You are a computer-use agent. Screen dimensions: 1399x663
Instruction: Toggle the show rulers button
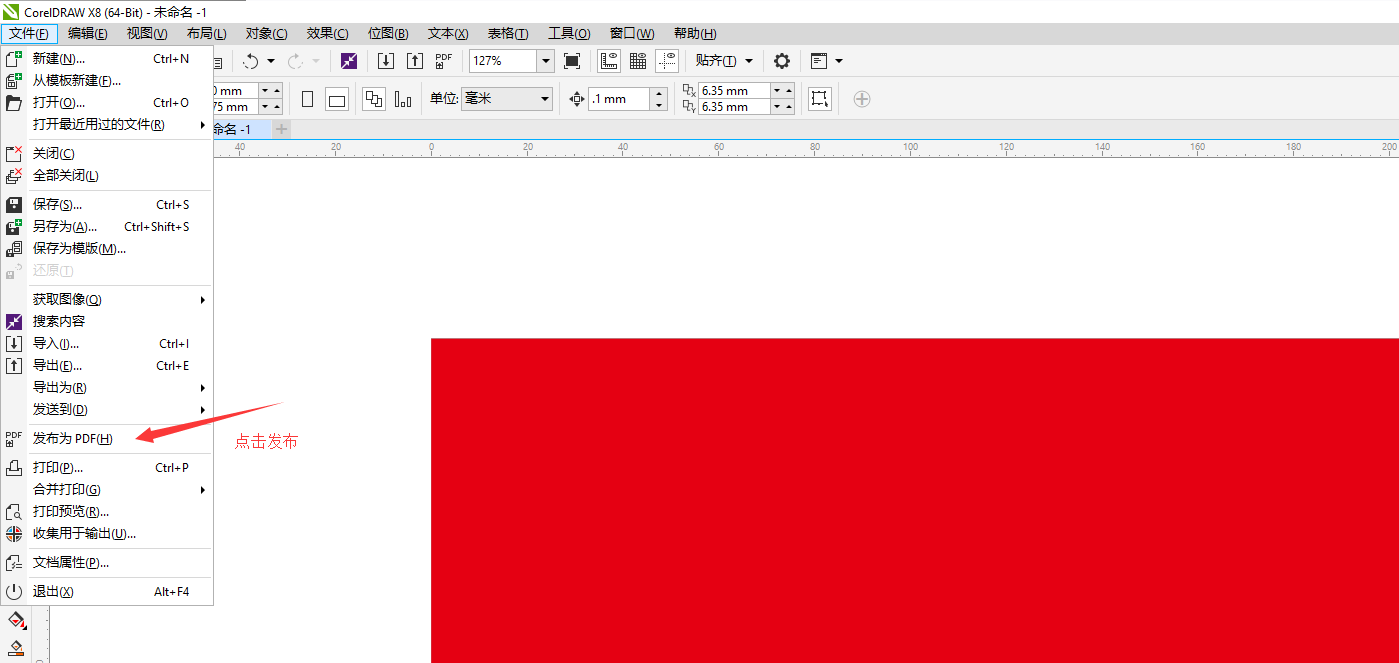(x=609, y=61)
